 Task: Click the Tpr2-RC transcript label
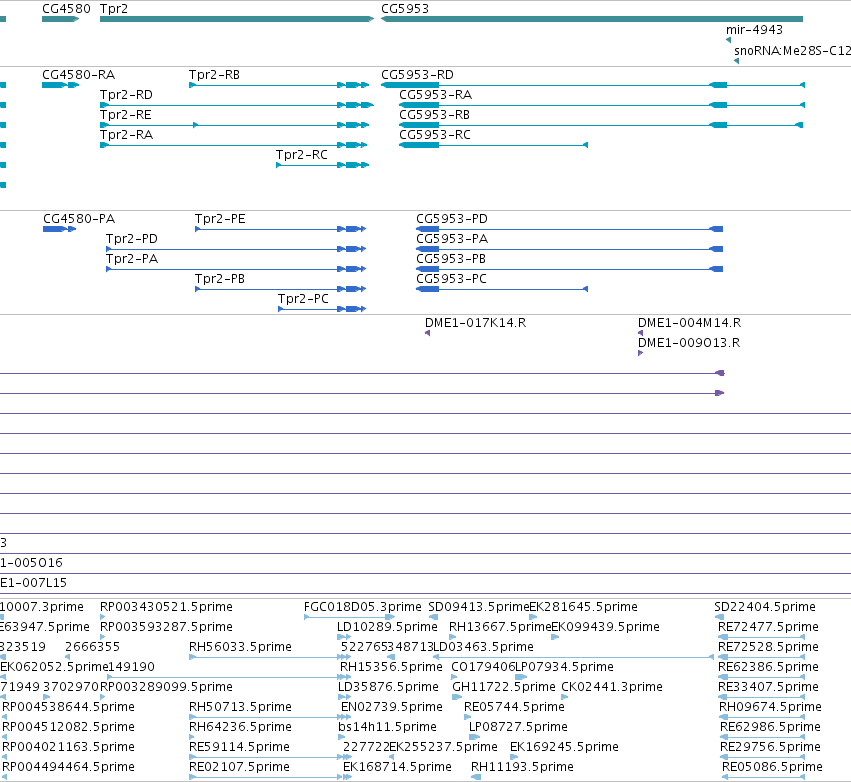(302, 155)
